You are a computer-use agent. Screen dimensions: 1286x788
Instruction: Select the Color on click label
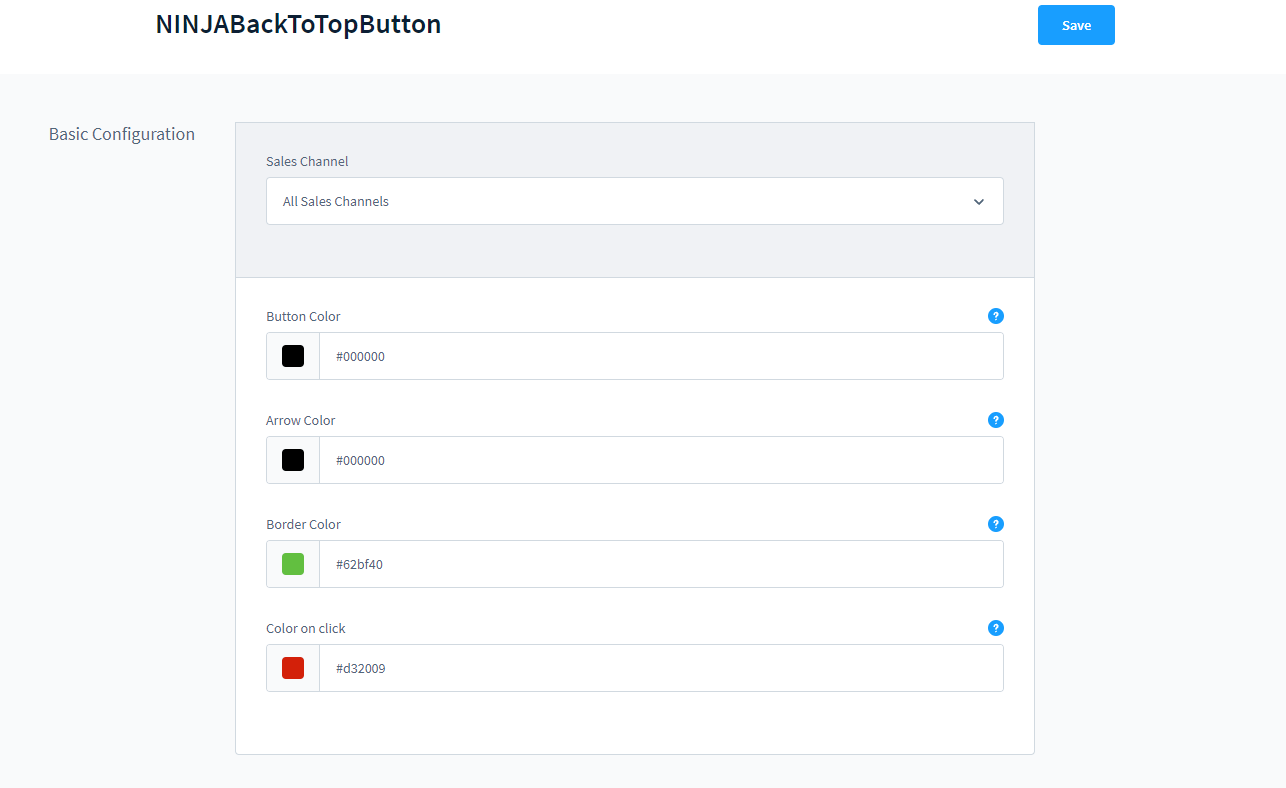(x=306, y=628)
